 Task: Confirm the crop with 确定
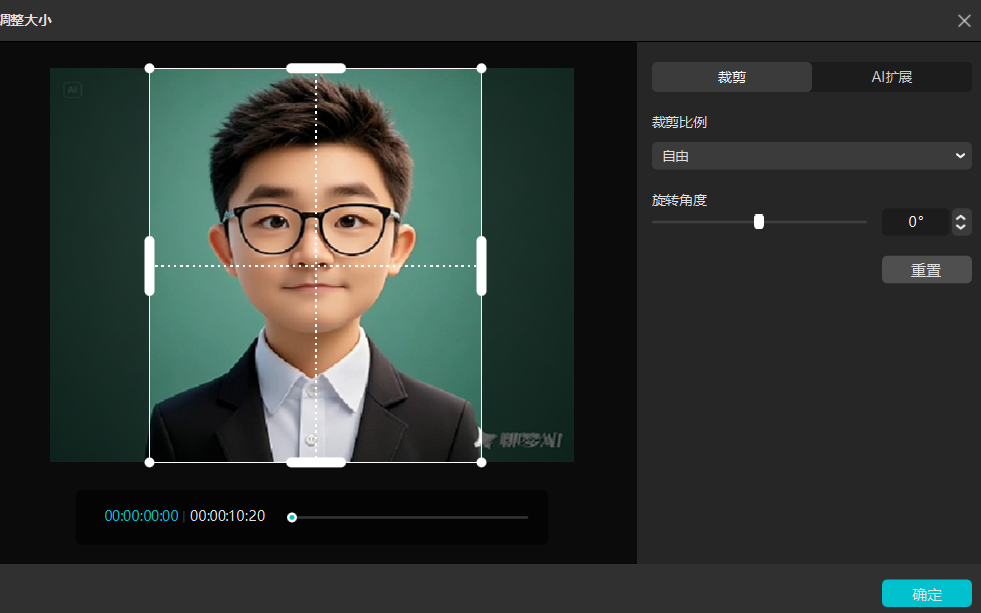coord(926,594)
